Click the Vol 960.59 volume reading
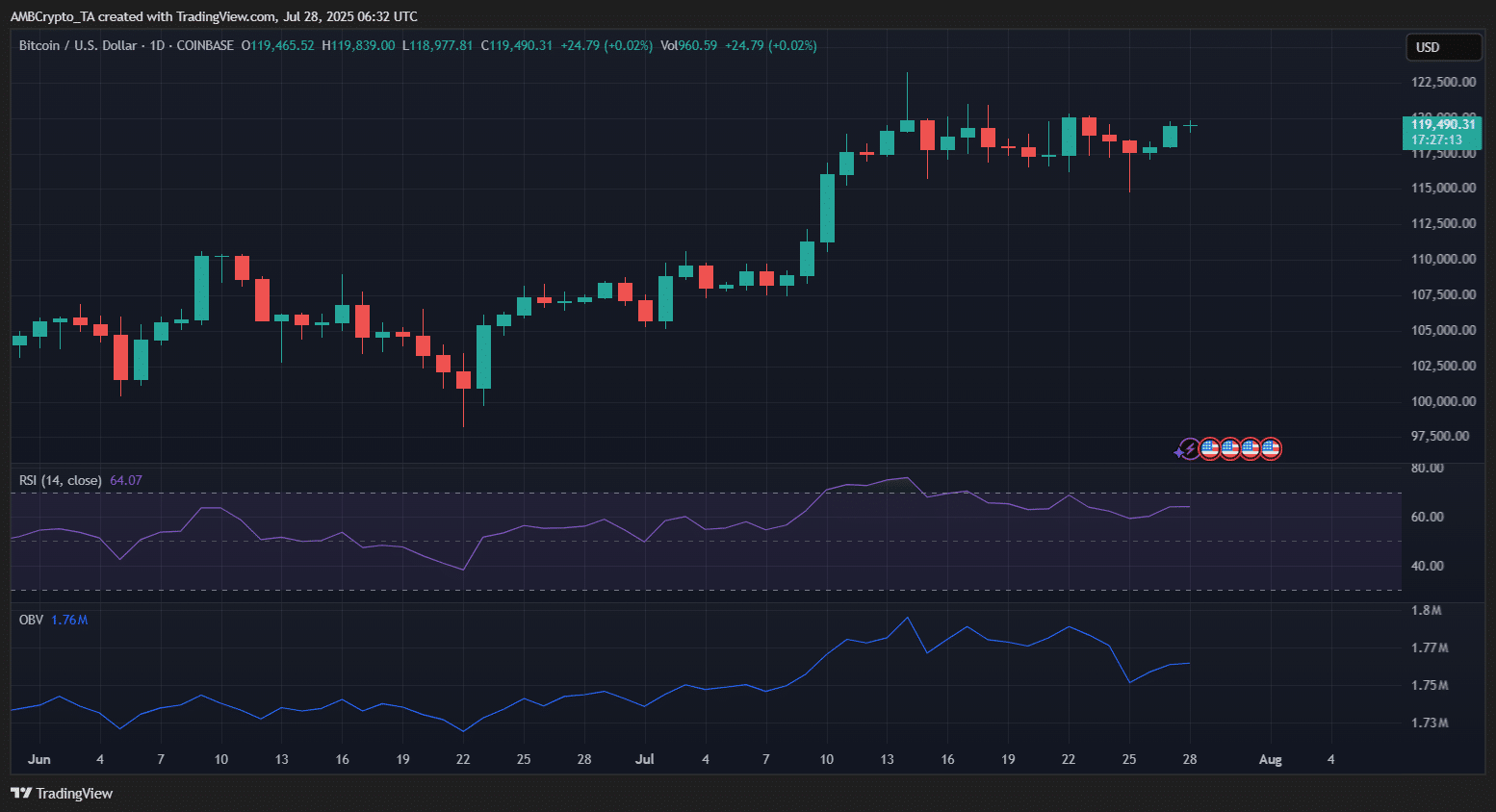This screenshot has width=1496, height=812. (x=688, y=45)
